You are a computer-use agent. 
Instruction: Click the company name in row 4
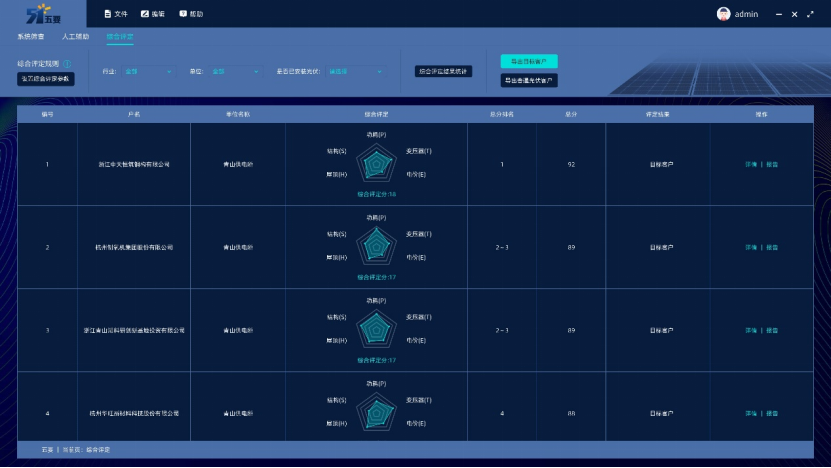coord(134,413)
